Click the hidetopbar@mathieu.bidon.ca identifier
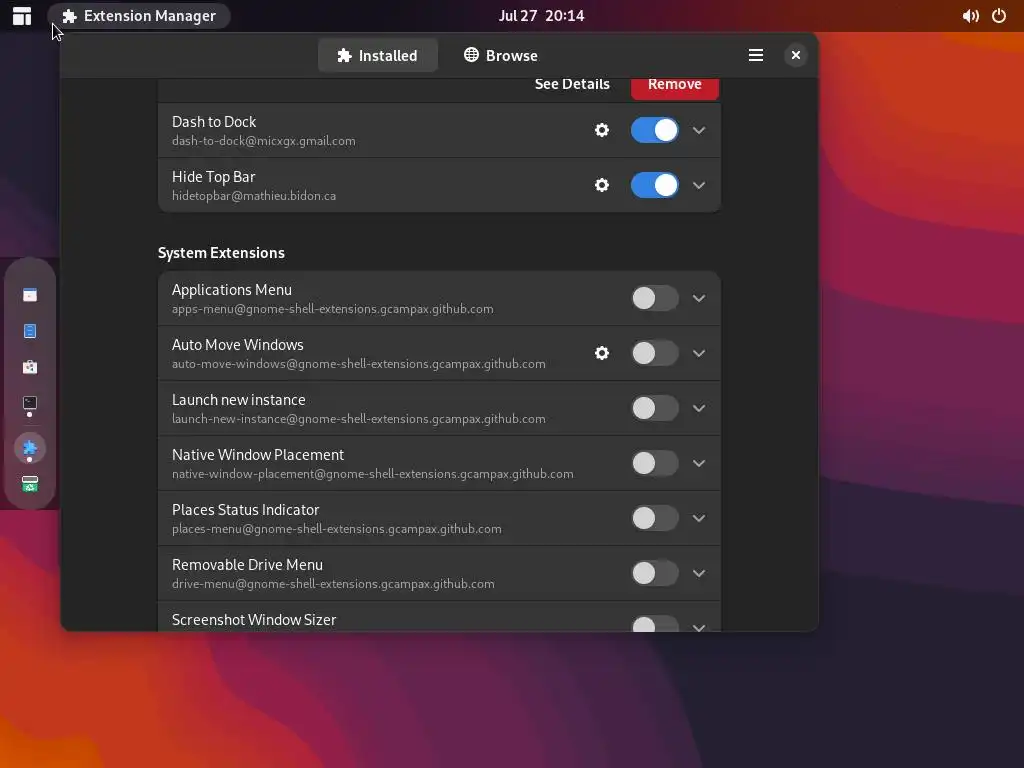Screen dimensions: 1024x768 tap(254, 195)
